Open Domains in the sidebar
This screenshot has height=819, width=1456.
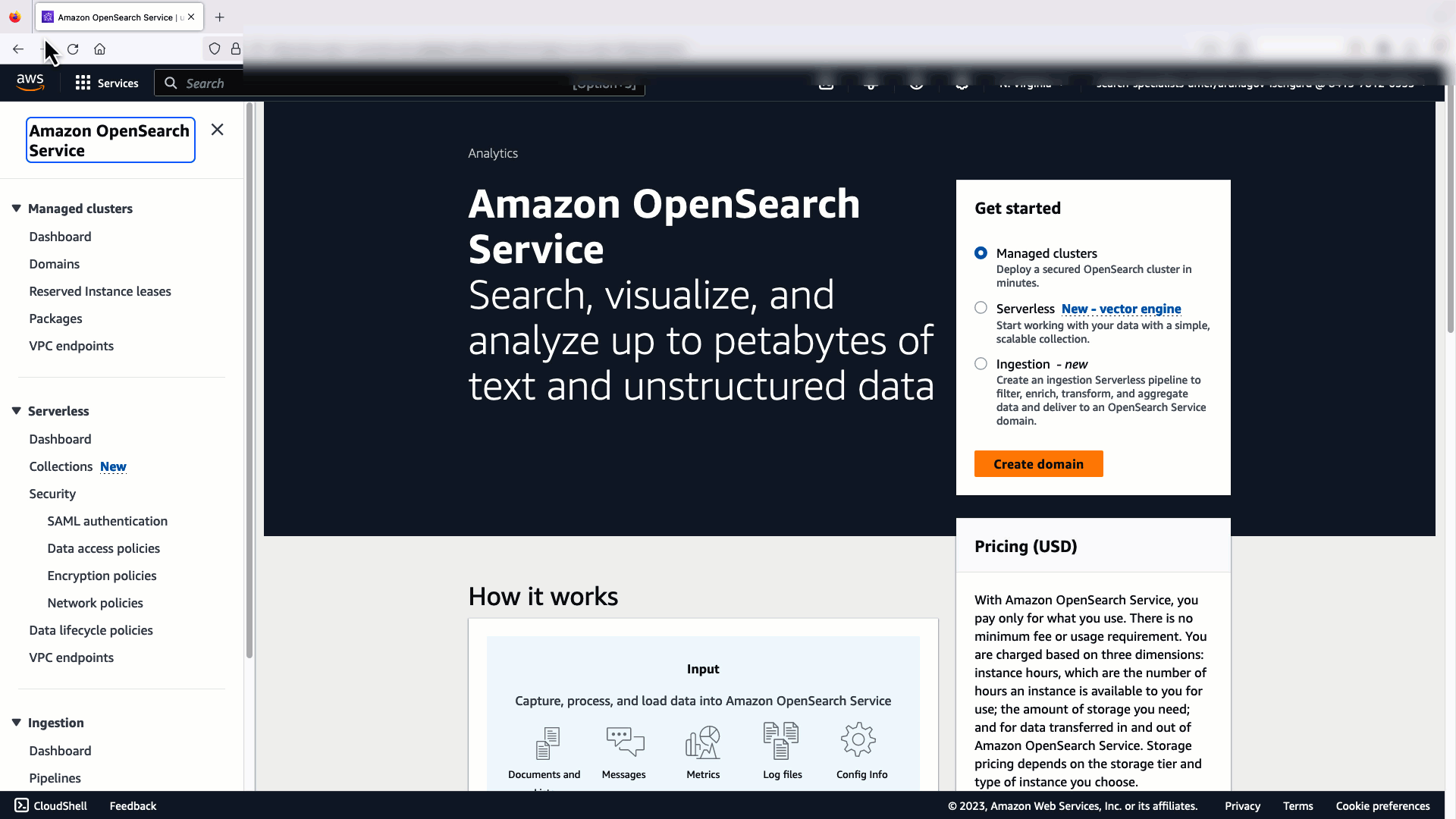click(x=54, y=264)
